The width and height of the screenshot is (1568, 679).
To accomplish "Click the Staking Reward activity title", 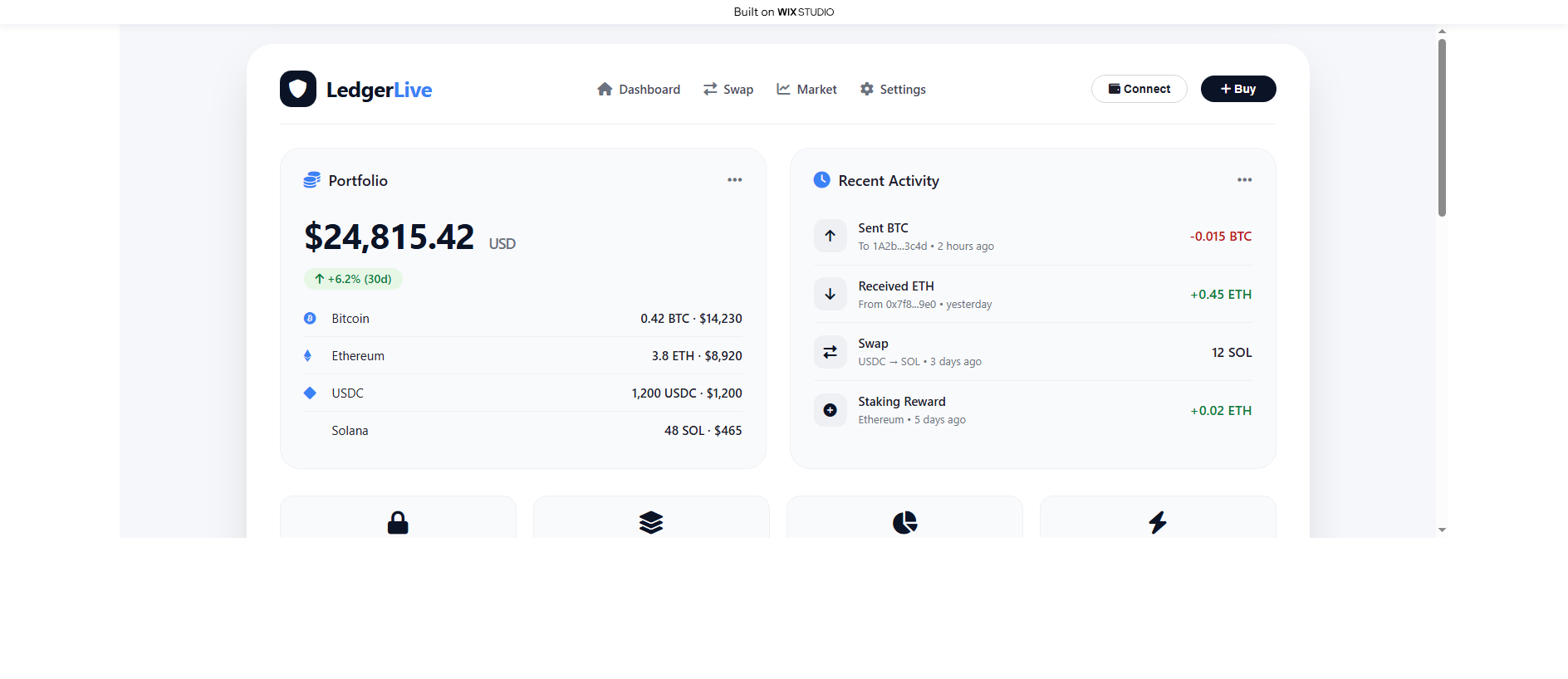I will click(x=902, y=402).
